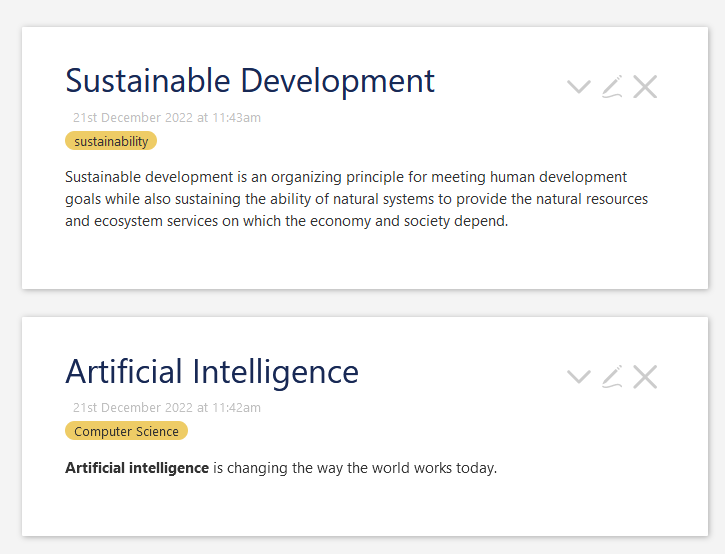This screenshot has width=725, height=554.
Task: Filter by the sustainability tag
Action: (x=111, y=141)
